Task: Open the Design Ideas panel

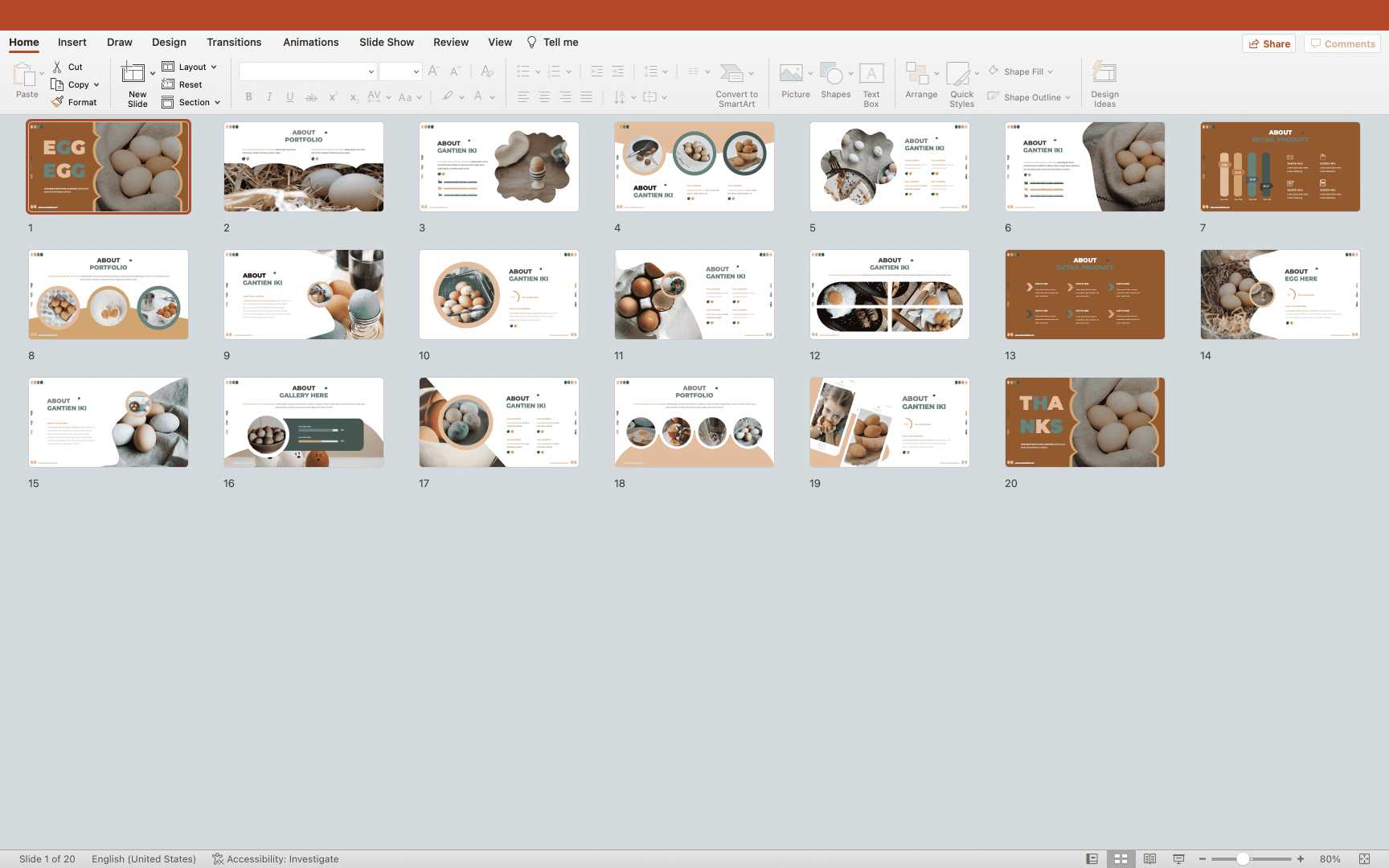Action: (x=1104, y=74)
